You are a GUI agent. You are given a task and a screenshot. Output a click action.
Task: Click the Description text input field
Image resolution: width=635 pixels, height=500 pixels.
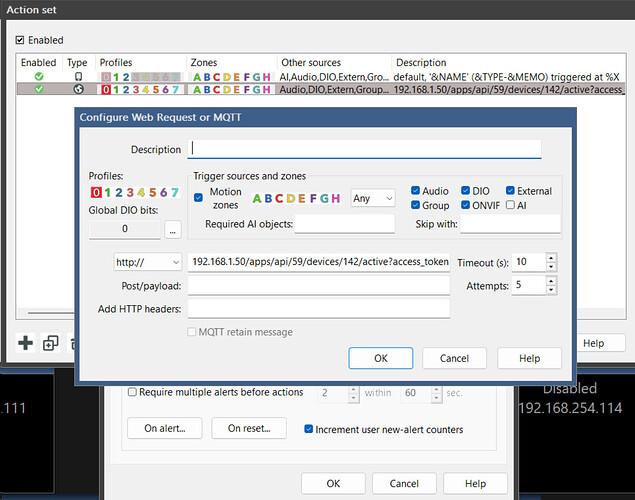pyautogui.click(x=364, y=149)
